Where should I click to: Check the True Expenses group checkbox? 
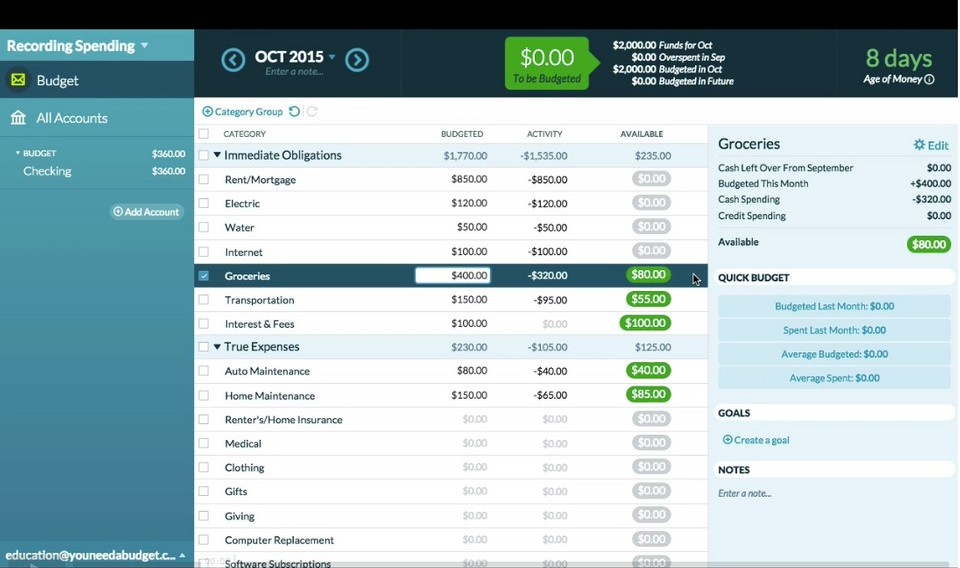click(x=204, y=347)
